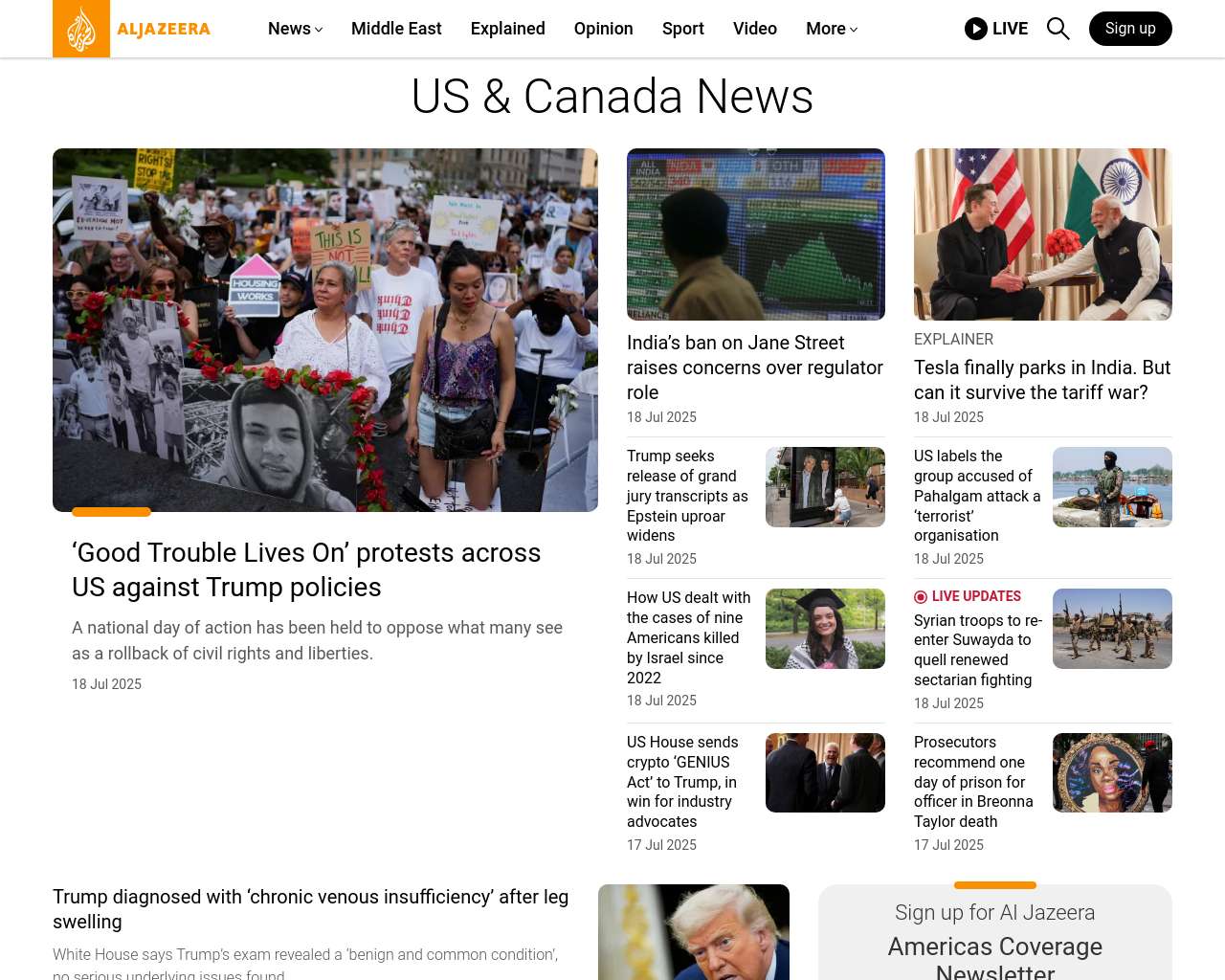
Task: Click the LIVE UPDATES label text
Action: click(976, 596)
